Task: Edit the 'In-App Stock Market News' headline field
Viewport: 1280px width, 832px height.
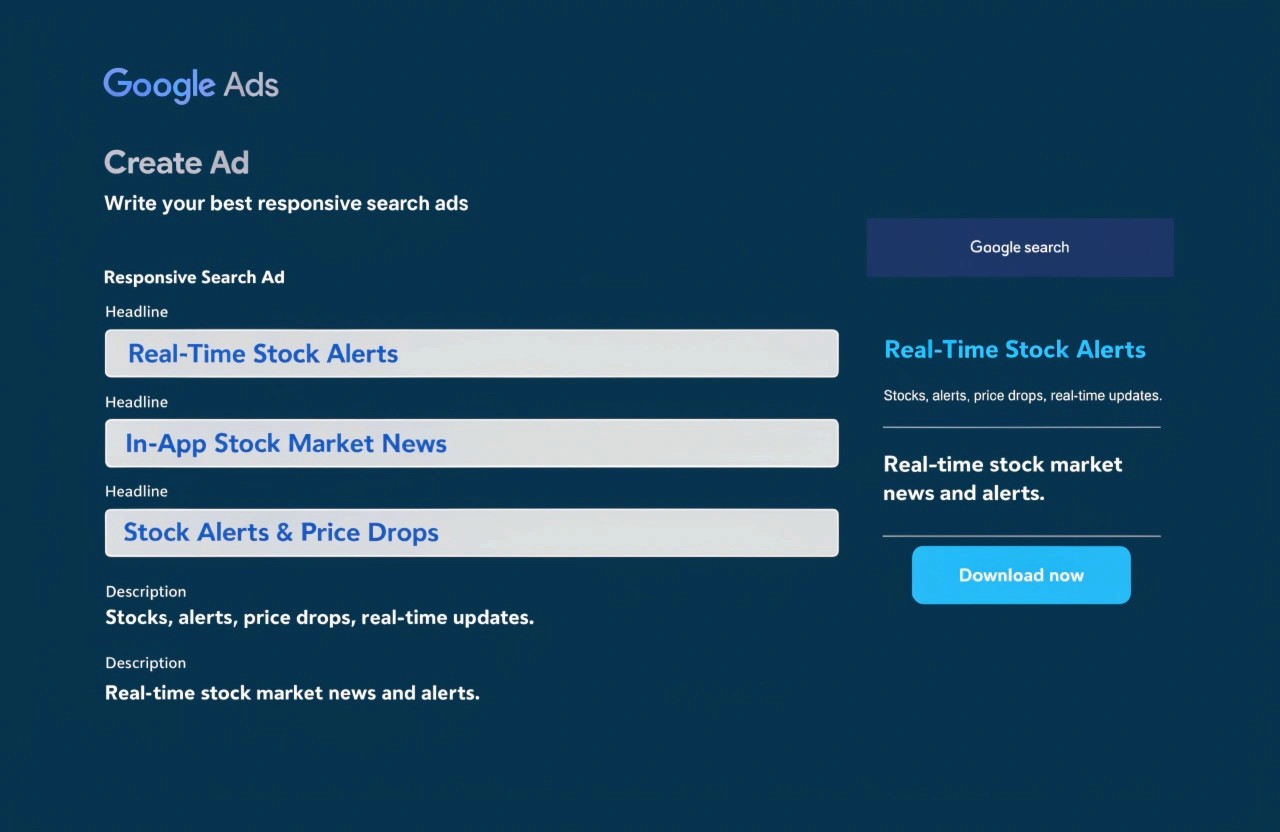Action: pos(471,443)
